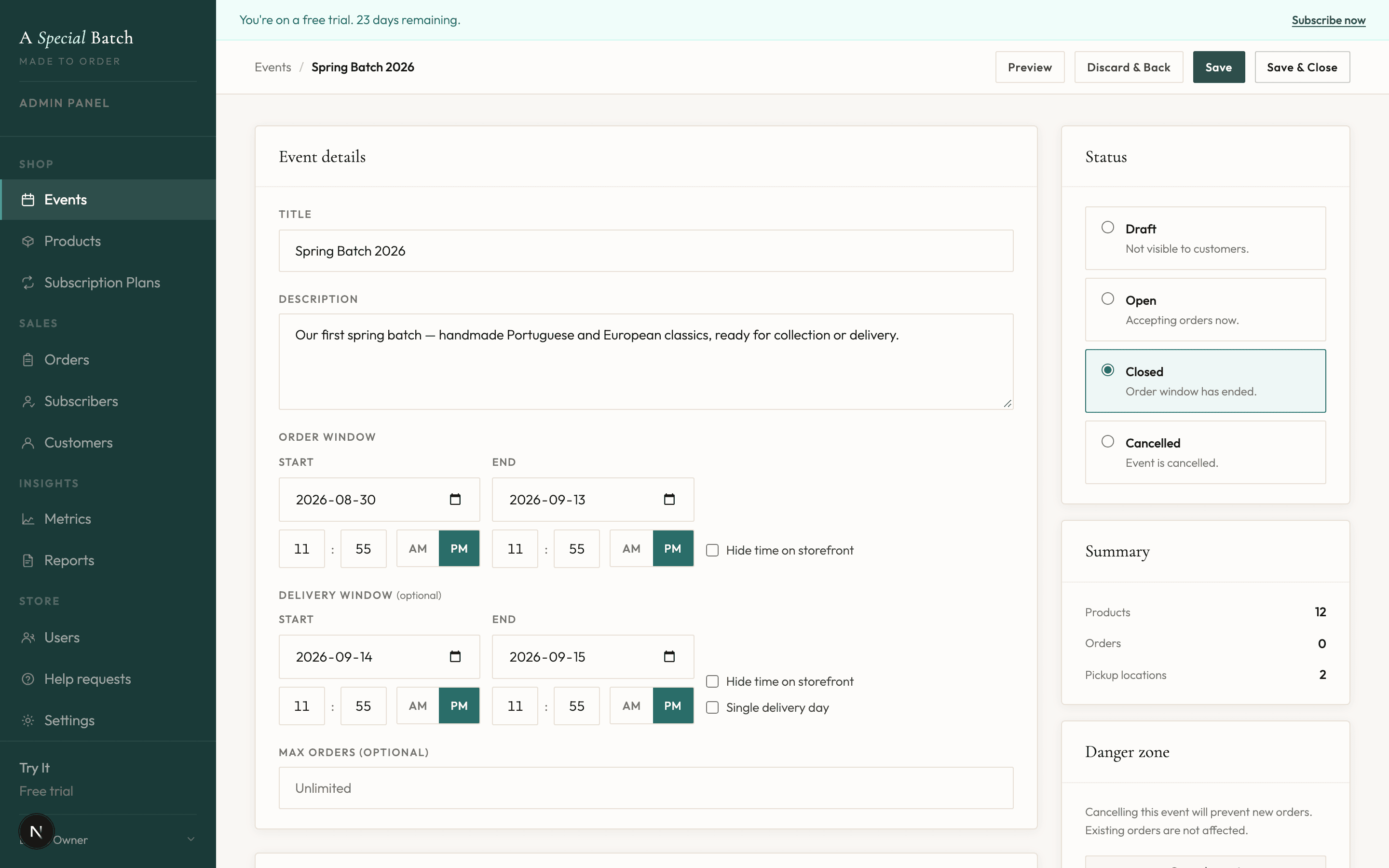Set delivery start time to AM

coord(418,705)
